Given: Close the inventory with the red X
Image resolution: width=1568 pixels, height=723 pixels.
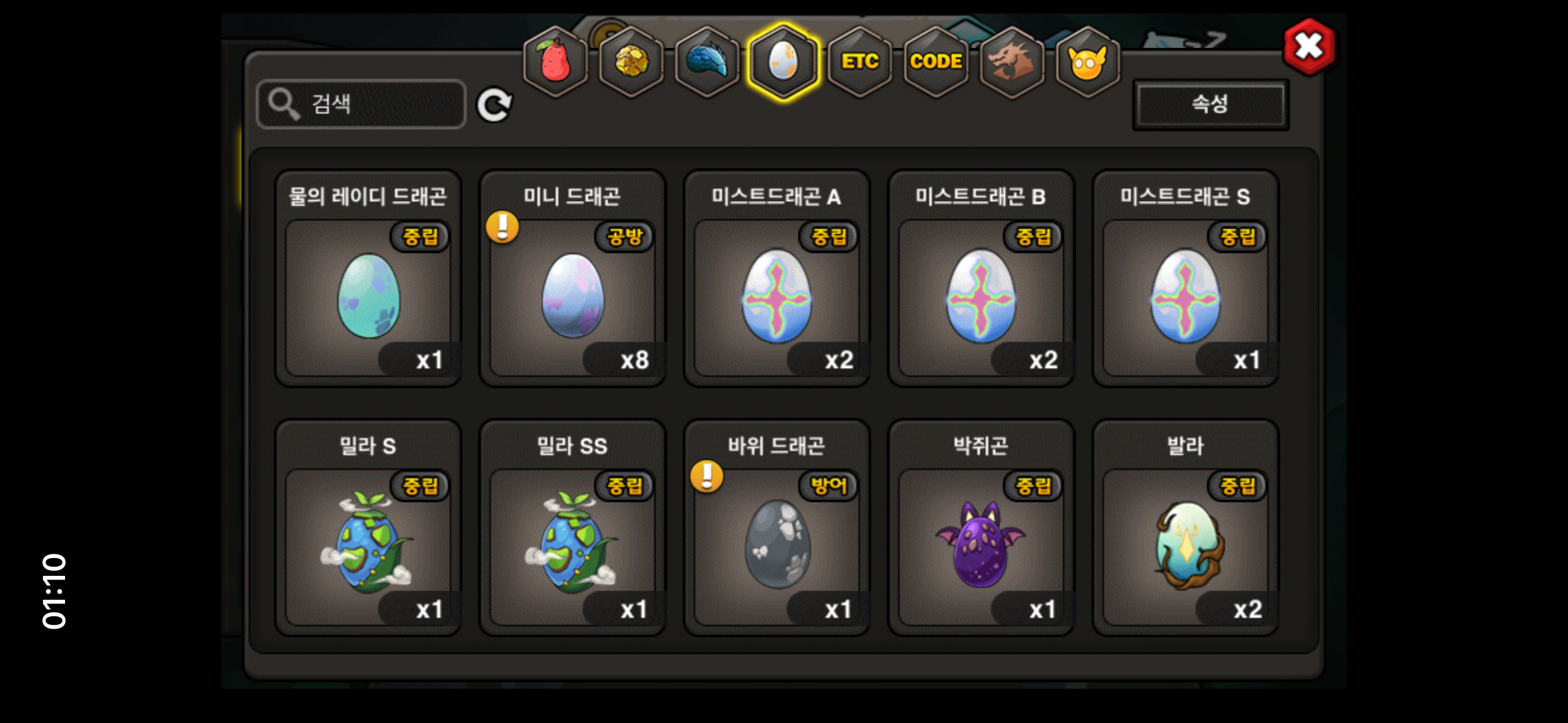Looking at the screenshot, I should [1309, 47].
